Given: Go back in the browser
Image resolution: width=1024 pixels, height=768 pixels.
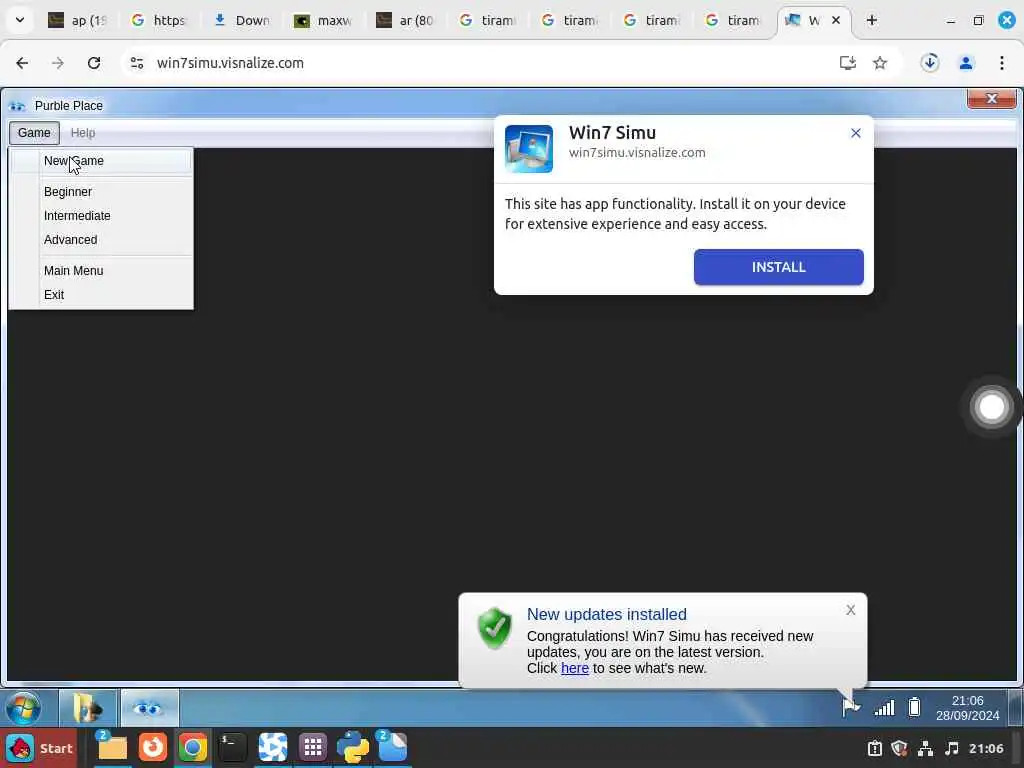Looking at the screenshot, I should 22,63.
